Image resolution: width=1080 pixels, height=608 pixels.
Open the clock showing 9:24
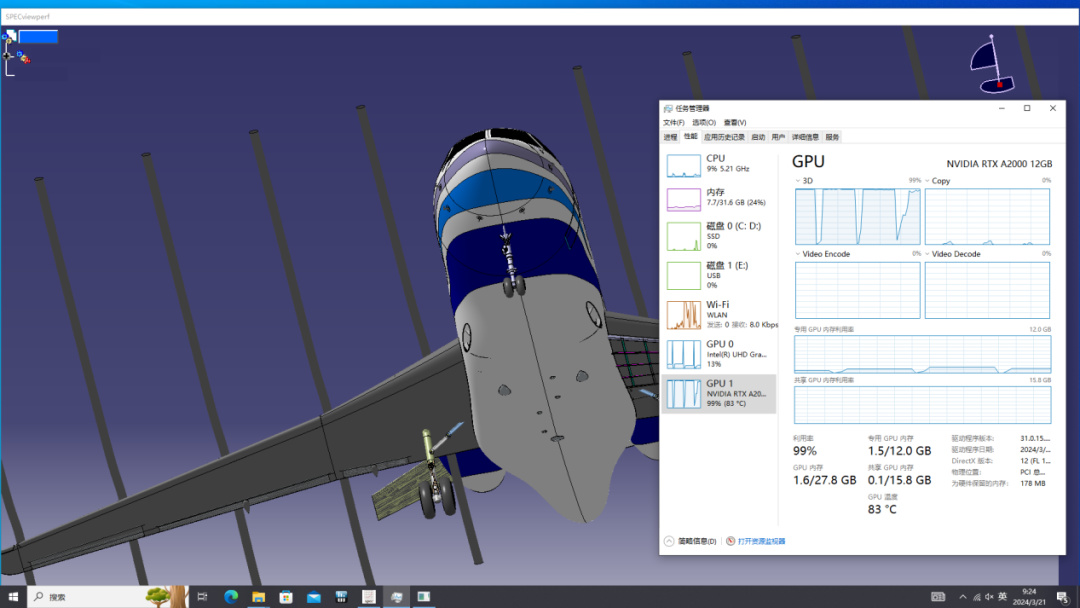pyautogui.click(x=1029, y=597)
